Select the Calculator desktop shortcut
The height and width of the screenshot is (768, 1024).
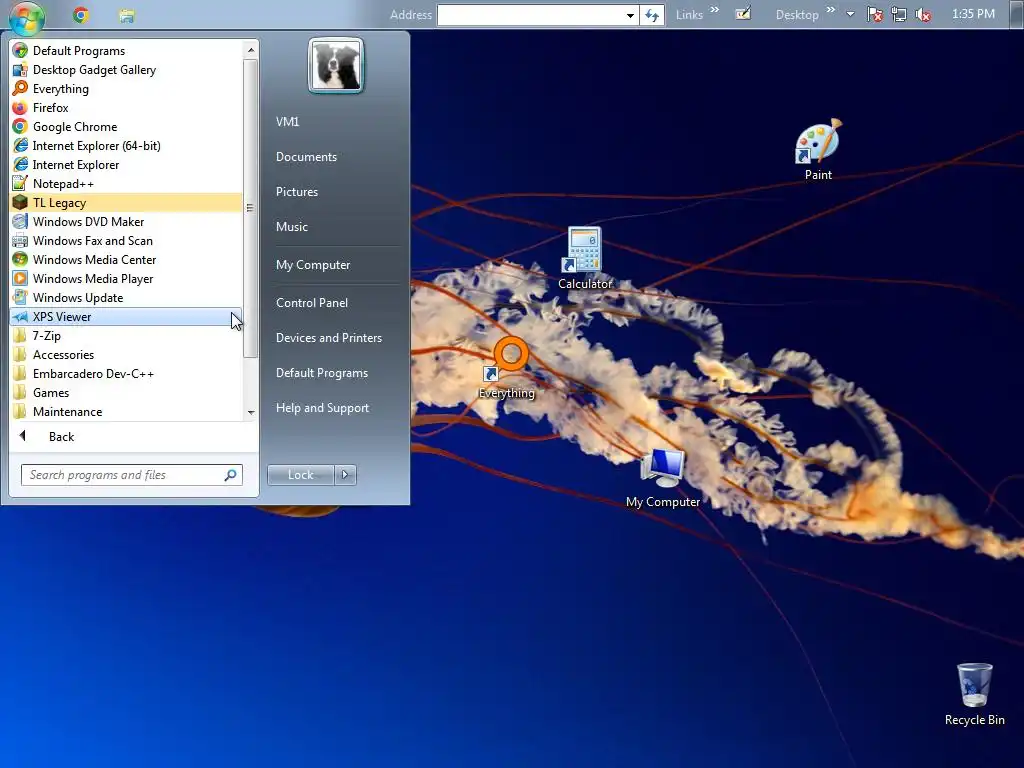point(584,258)
